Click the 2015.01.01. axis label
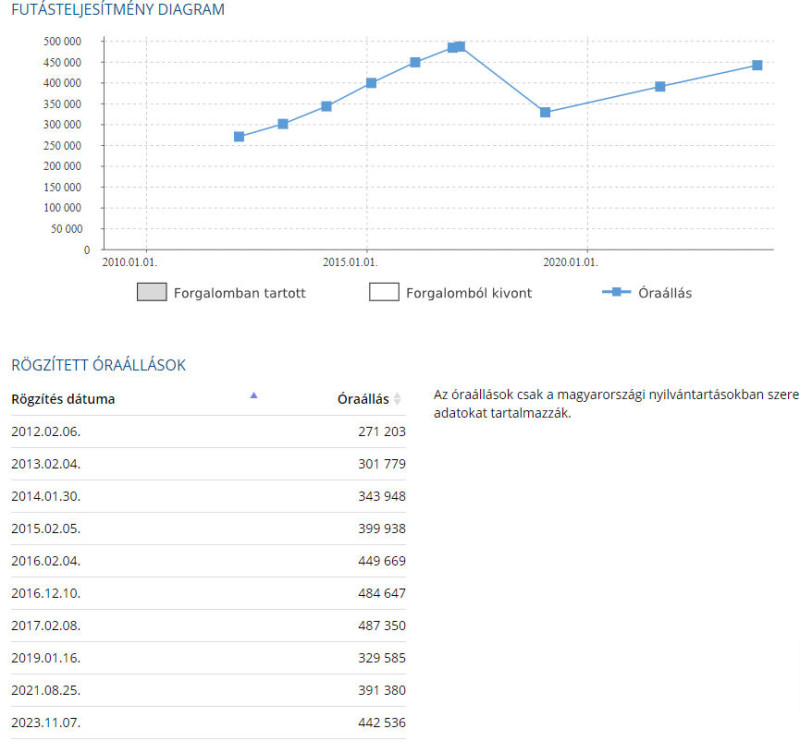The height and width of the screenshot is (741, 800). tap(350, 262)
